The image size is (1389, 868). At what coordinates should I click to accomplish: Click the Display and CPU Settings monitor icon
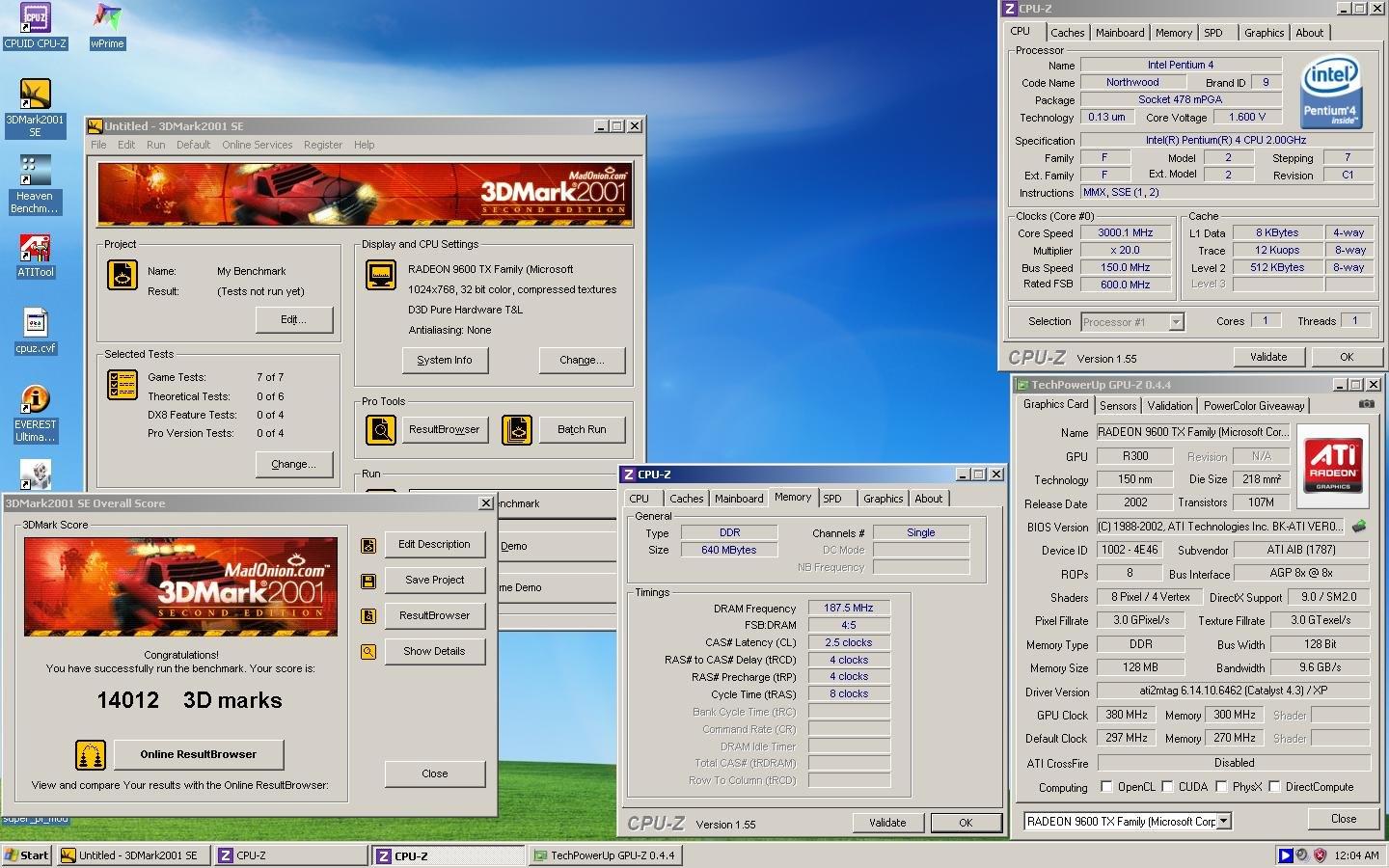381,275
